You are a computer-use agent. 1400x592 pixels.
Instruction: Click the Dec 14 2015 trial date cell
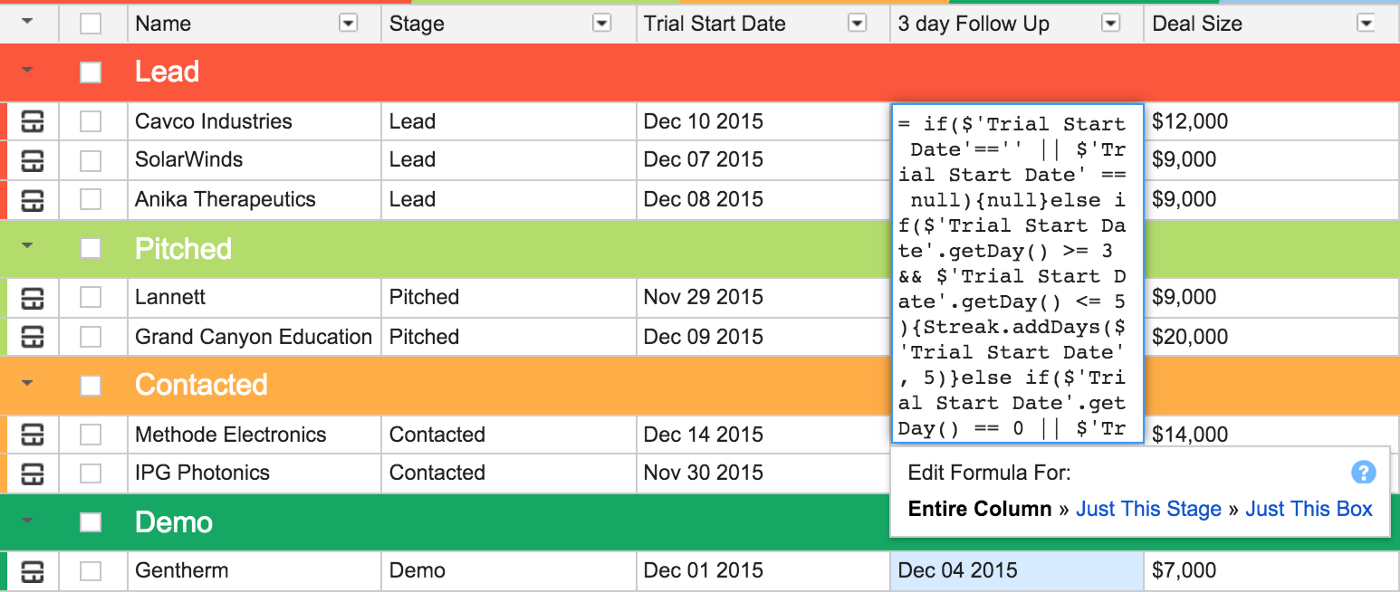763,435
